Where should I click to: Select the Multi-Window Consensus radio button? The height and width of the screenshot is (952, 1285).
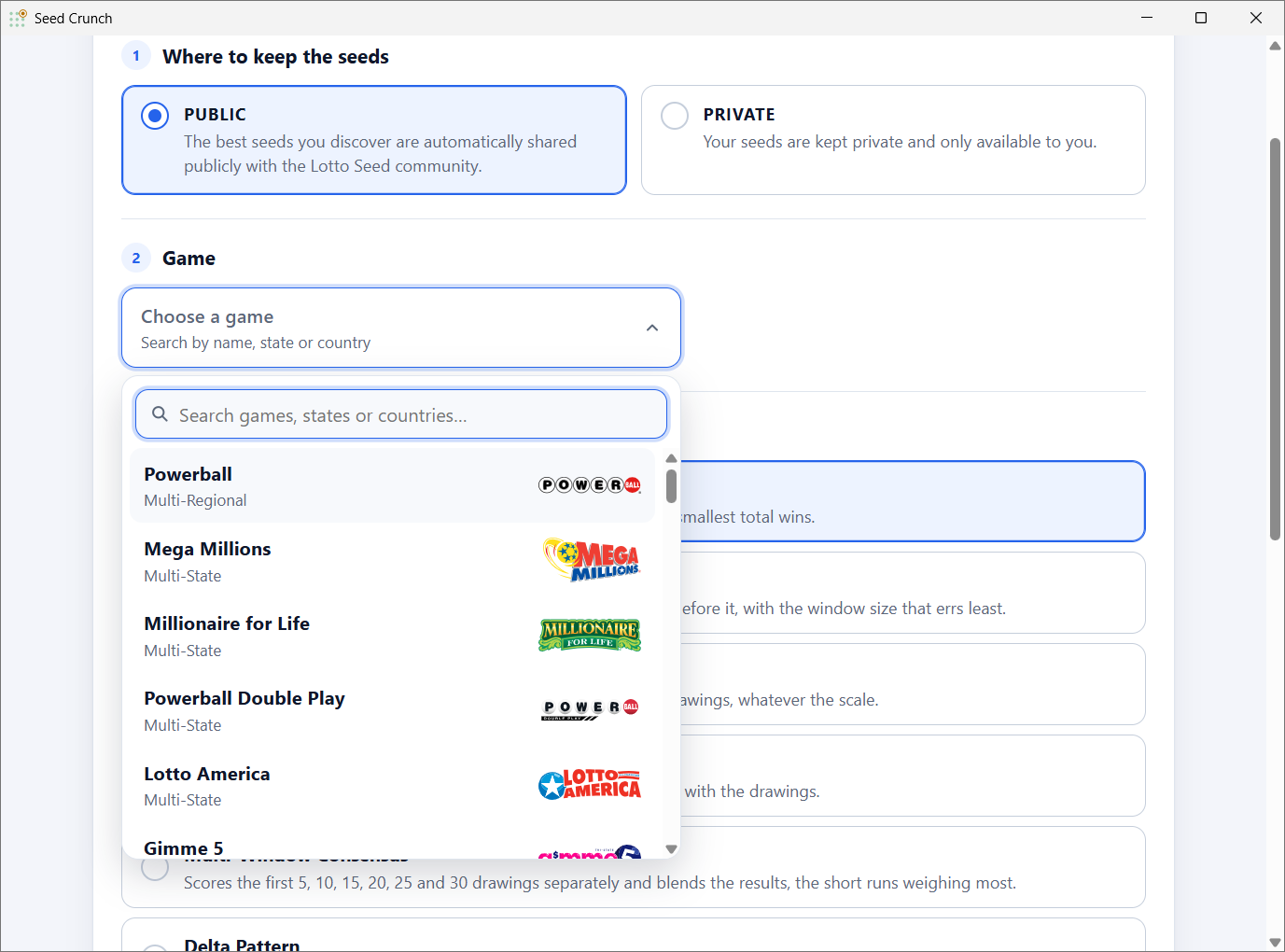pyautogui.click(x=155, y=868)
